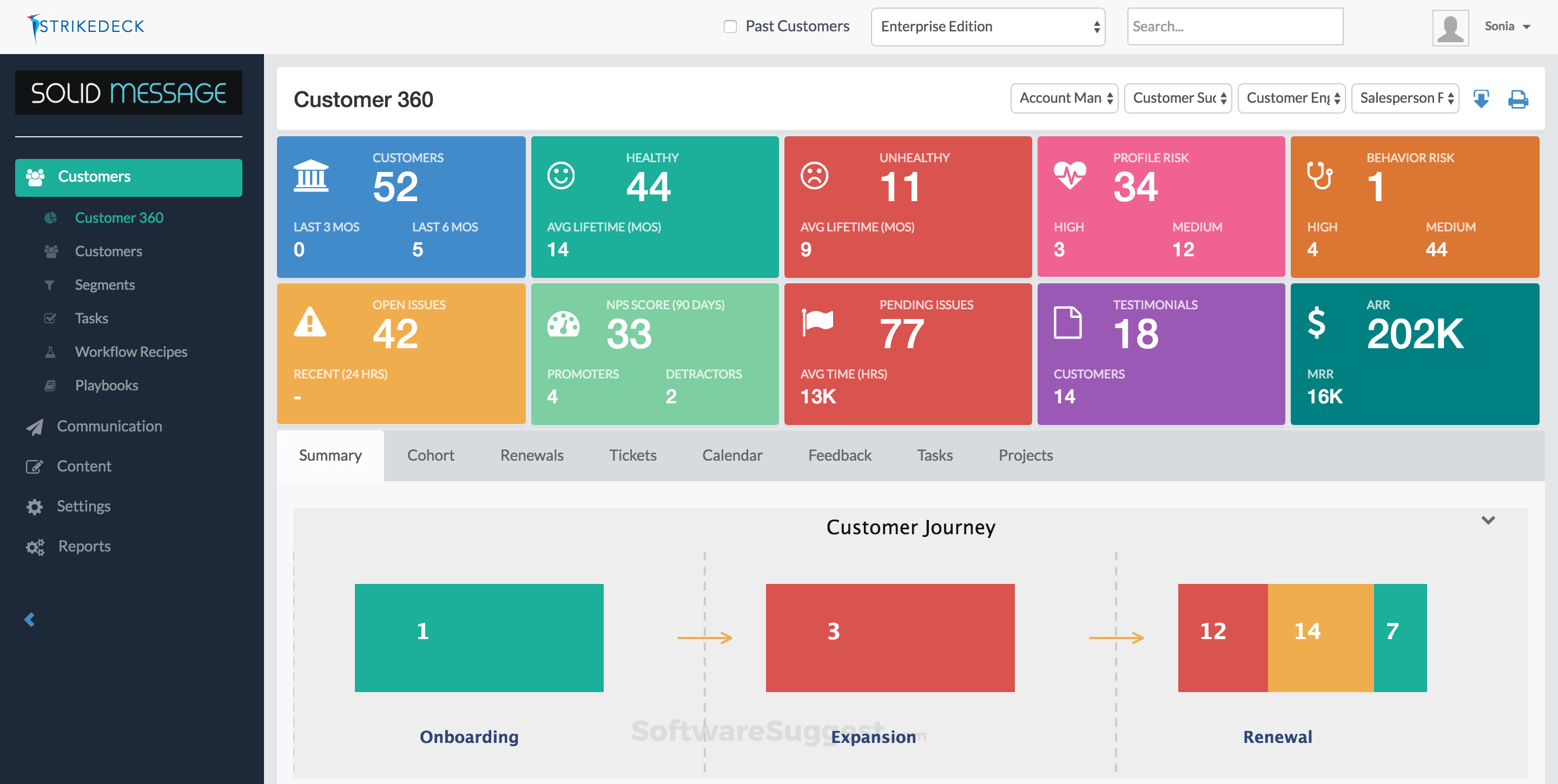The width and height of the screenshot is (1558, 784).
Task: Switch to the Feedback tab
Action: click(839, 455)
